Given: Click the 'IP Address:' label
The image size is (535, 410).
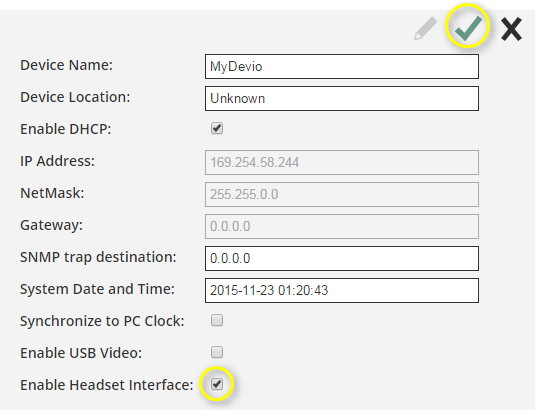Looking at the screenshot, I should click(58, 161).
